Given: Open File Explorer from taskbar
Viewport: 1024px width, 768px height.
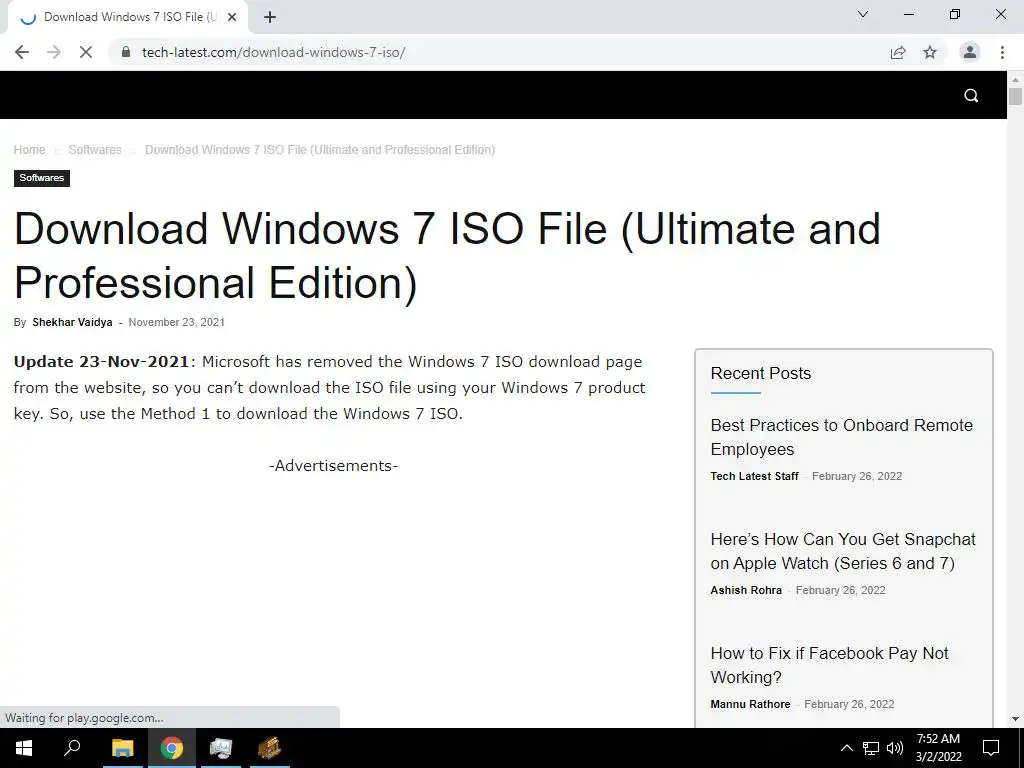Looking at the screenshot, I should tap(122, 748).
